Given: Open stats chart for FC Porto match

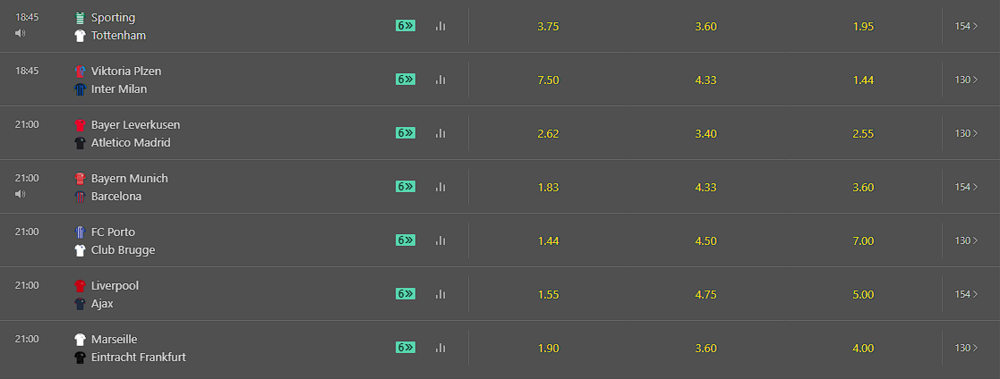Looking at the screenshot, I should tap(440, 241).
